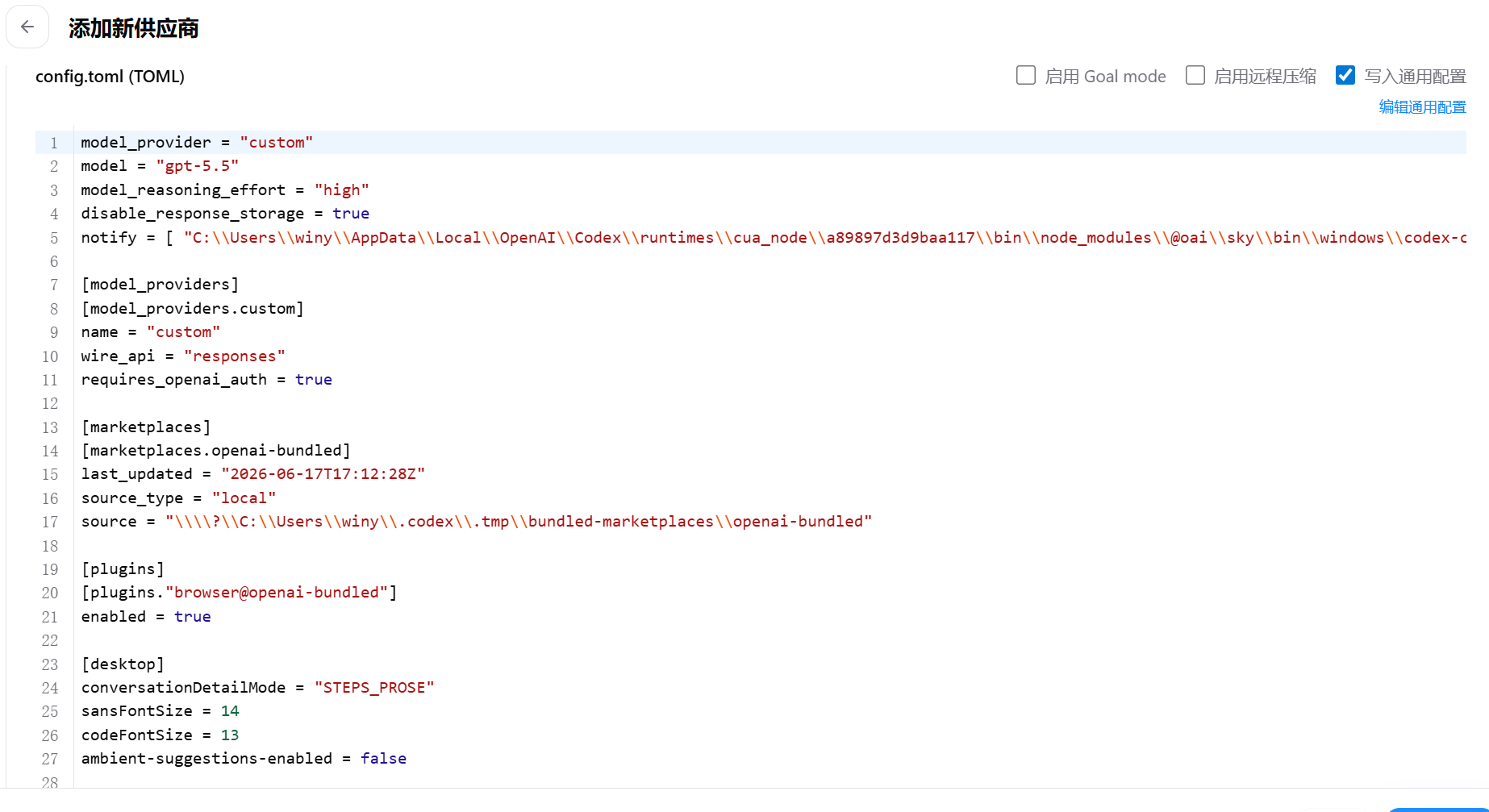Select the 写入通用配置 label text

tap(1415, 77)
